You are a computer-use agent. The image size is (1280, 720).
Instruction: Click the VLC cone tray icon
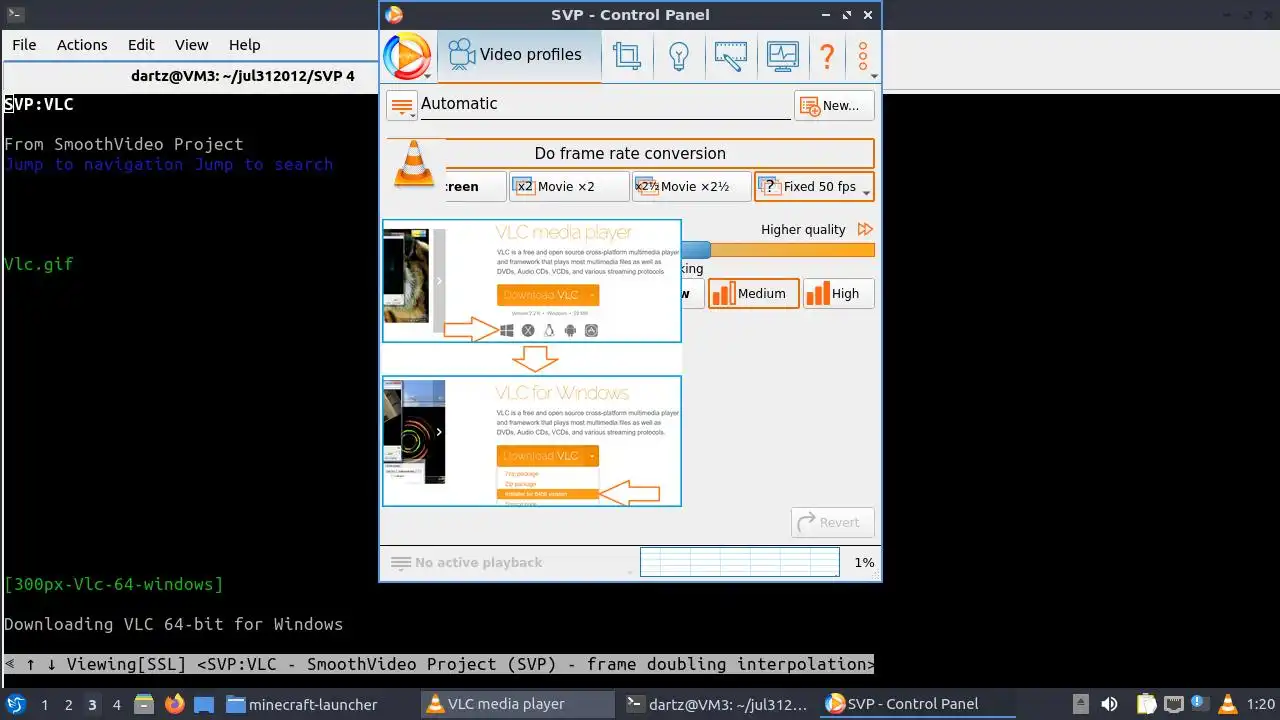coord(1227,704)
